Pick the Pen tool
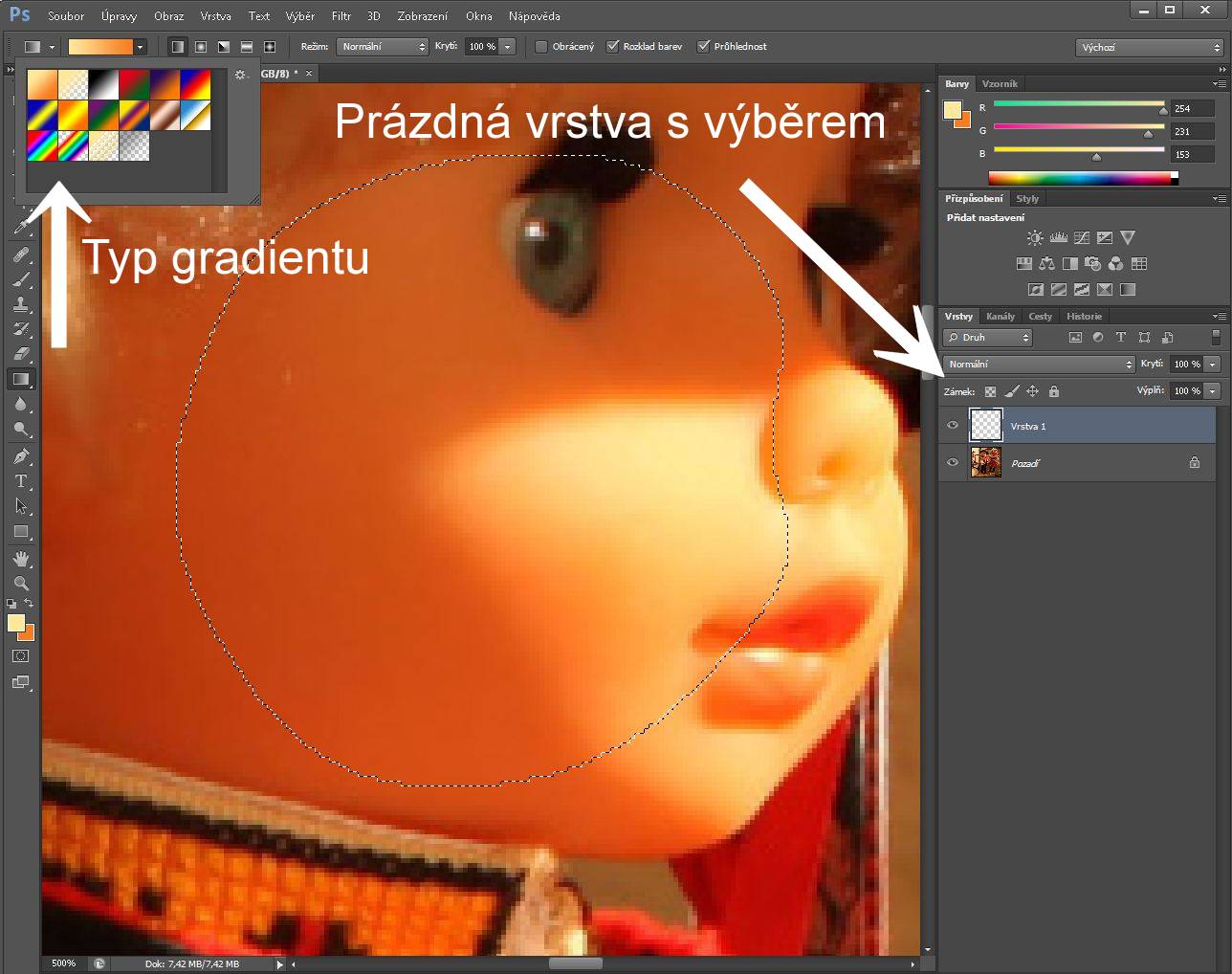This screenshot has width=1232, height=974. pos(20,456)
